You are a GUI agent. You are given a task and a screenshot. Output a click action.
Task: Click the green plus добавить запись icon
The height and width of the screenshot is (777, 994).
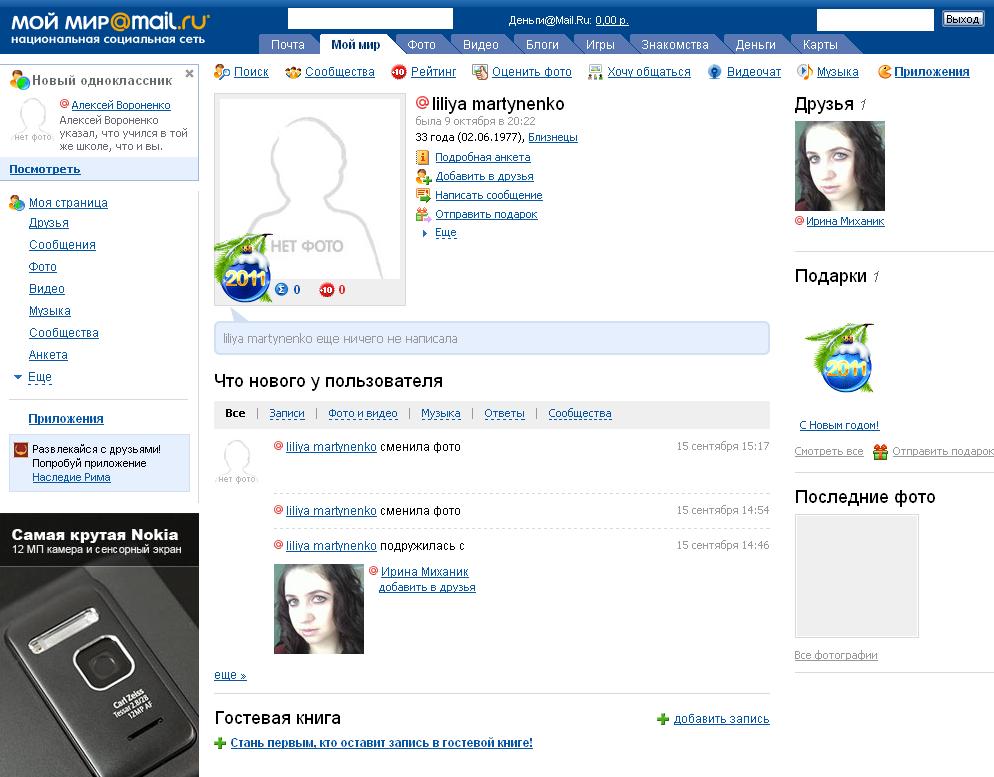point(662,719)
